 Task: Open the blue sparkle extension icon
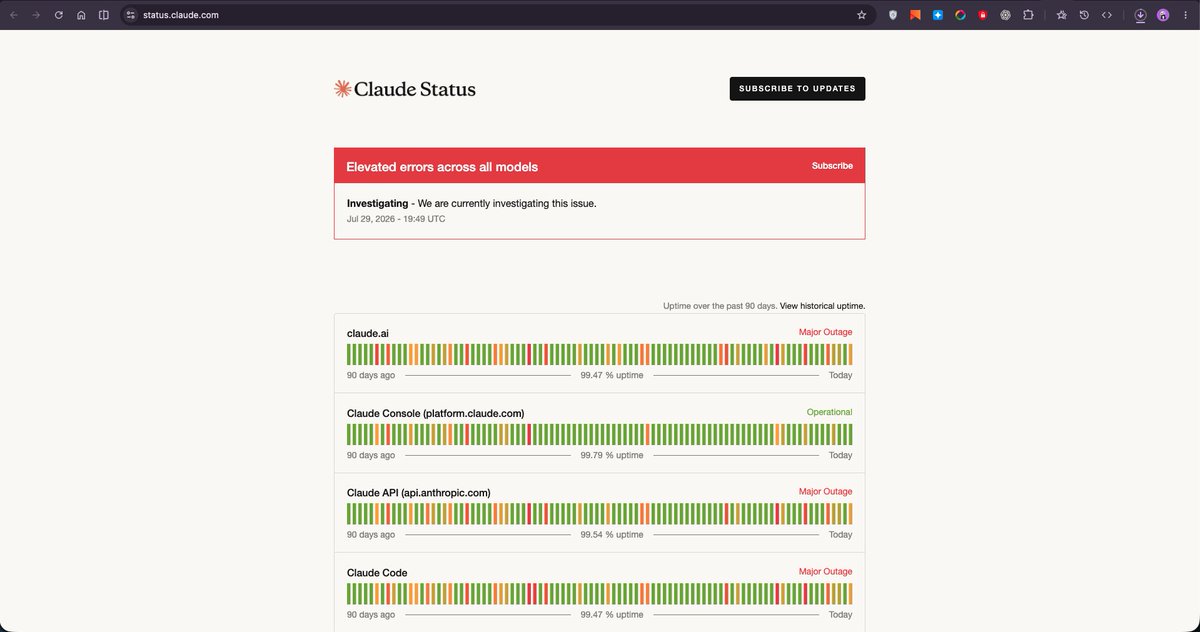[x=938, y=15]
